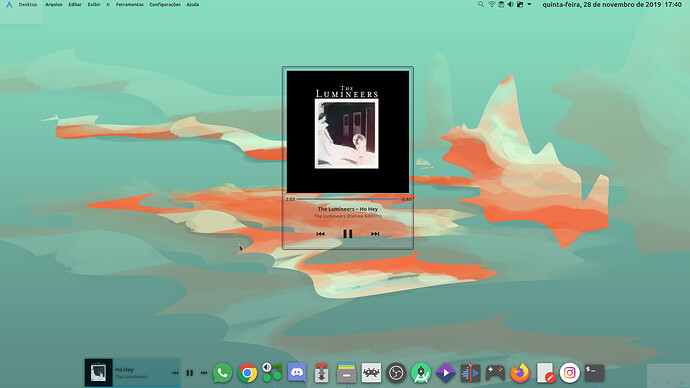Image resolution: width=690 pixels, height=388 pixels.
Task: Launch Firefox from the dock
Action: tap(520, 373)
